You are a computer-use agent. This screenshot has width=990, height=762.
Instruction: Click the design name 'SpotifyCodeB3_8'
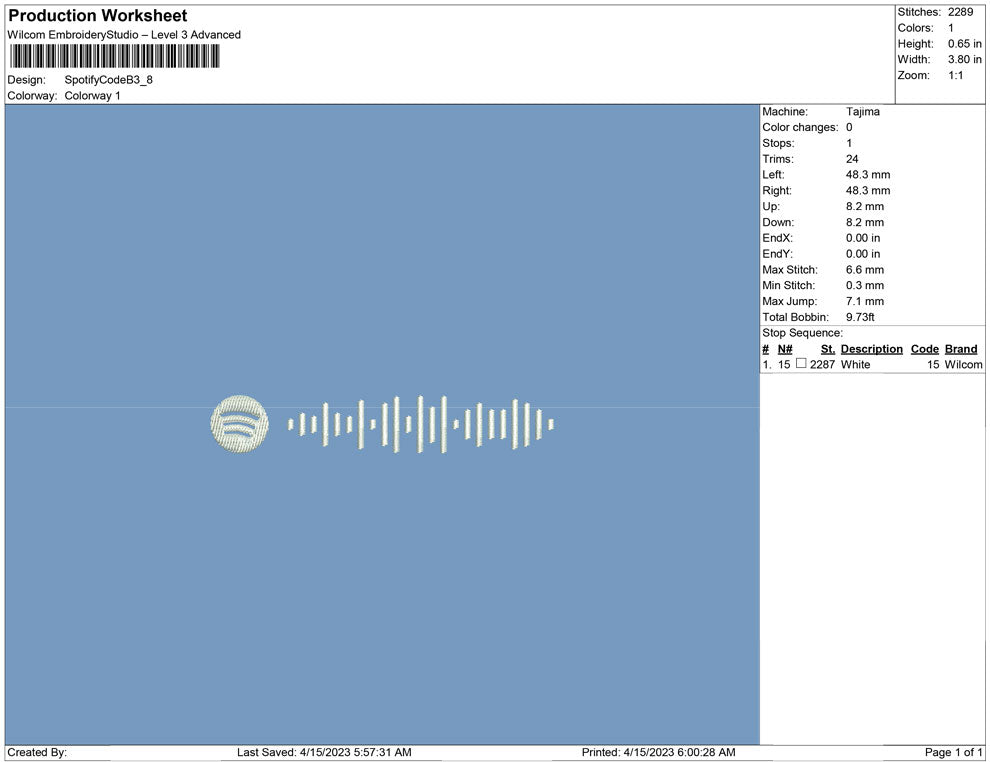tap(109, 80)
